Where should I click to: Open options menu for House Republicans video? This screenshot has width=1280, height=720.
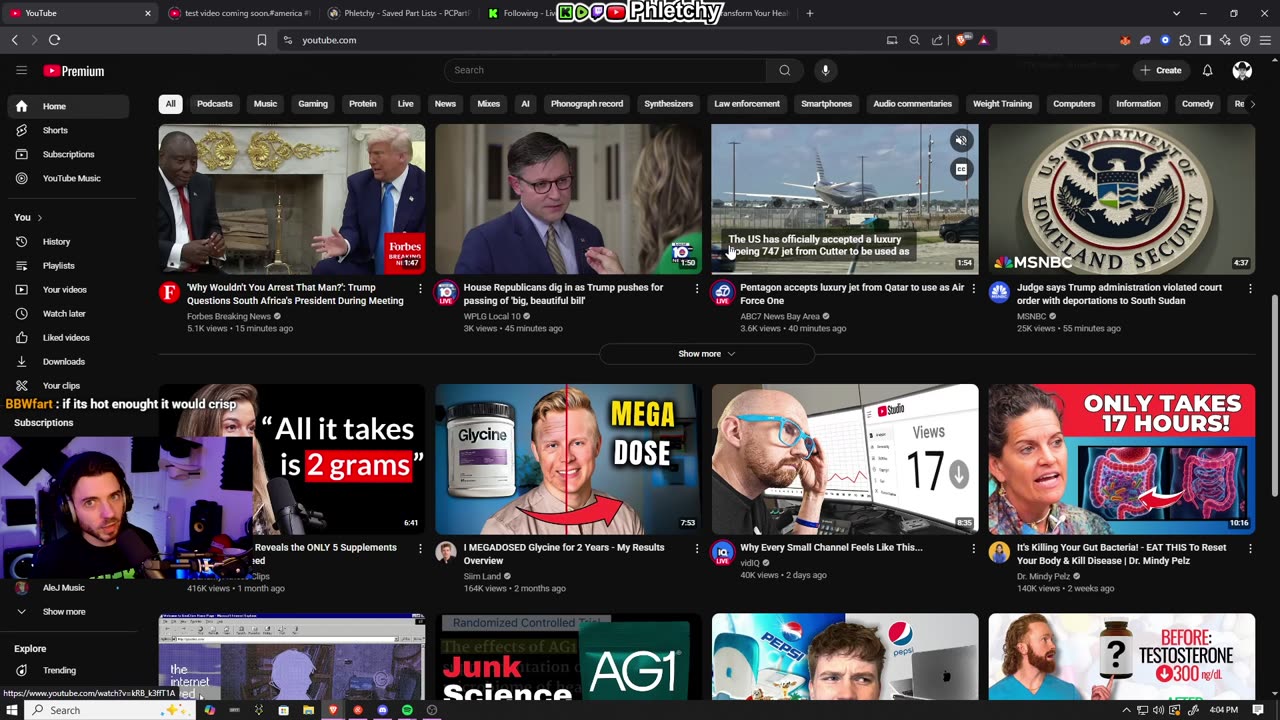697,289
